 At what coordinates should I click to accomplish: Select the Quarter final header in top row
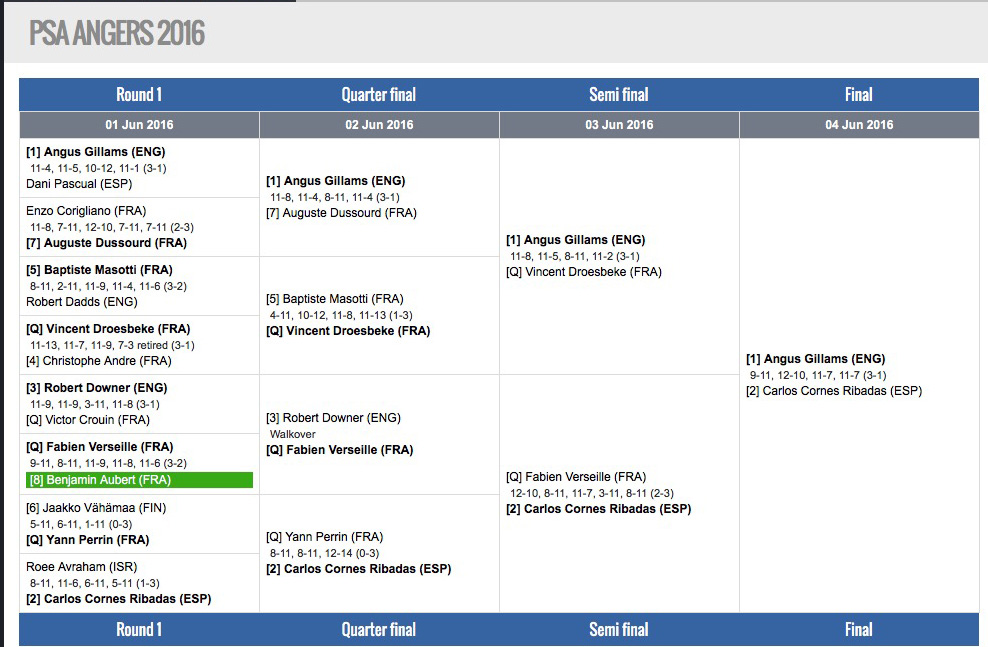pos(379,95)
